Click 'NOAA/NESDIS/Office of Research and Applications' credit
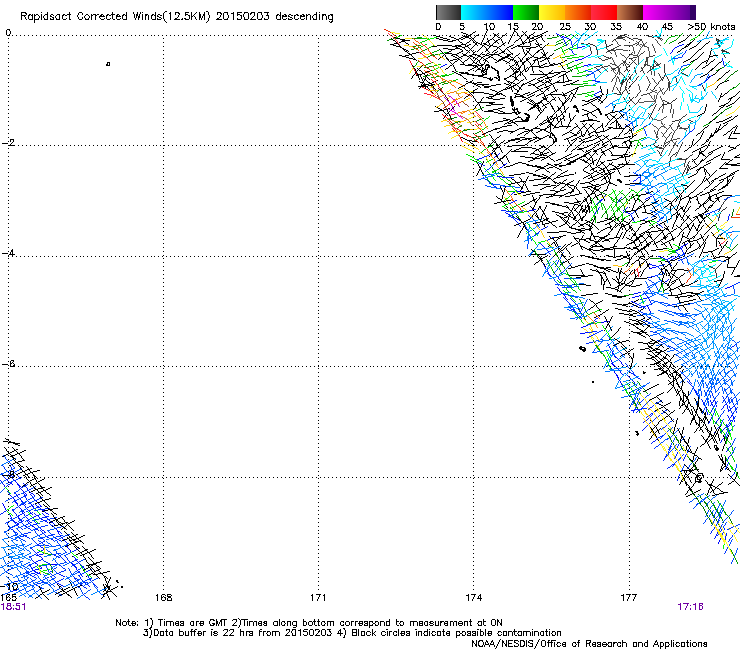This screenshot has width=740, height=650. click(x=589, y=644)
